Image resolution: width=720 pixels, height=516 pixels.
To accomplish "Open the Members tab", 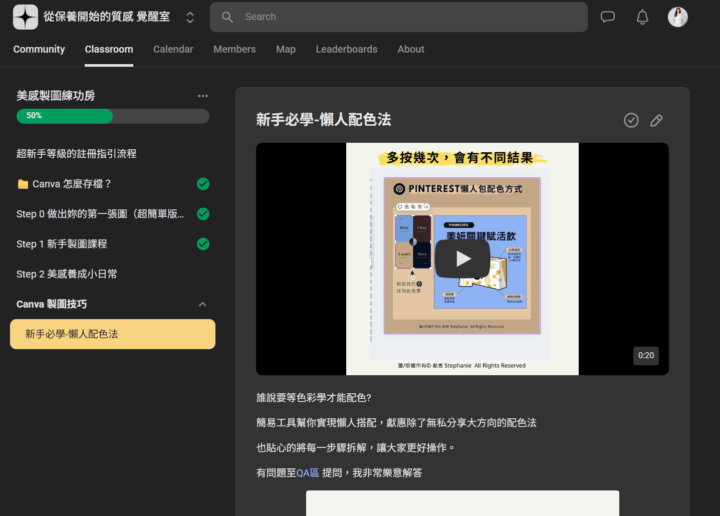I will click(234, 49).
